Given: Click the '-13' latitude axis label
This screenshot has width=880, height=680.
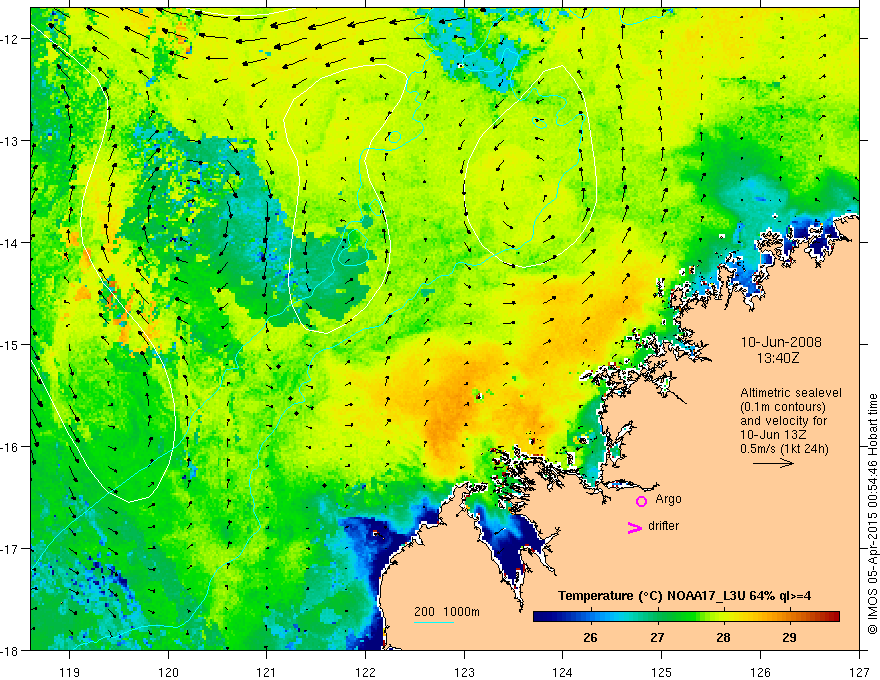Looking at the screenshot, I should pos(11,141).
